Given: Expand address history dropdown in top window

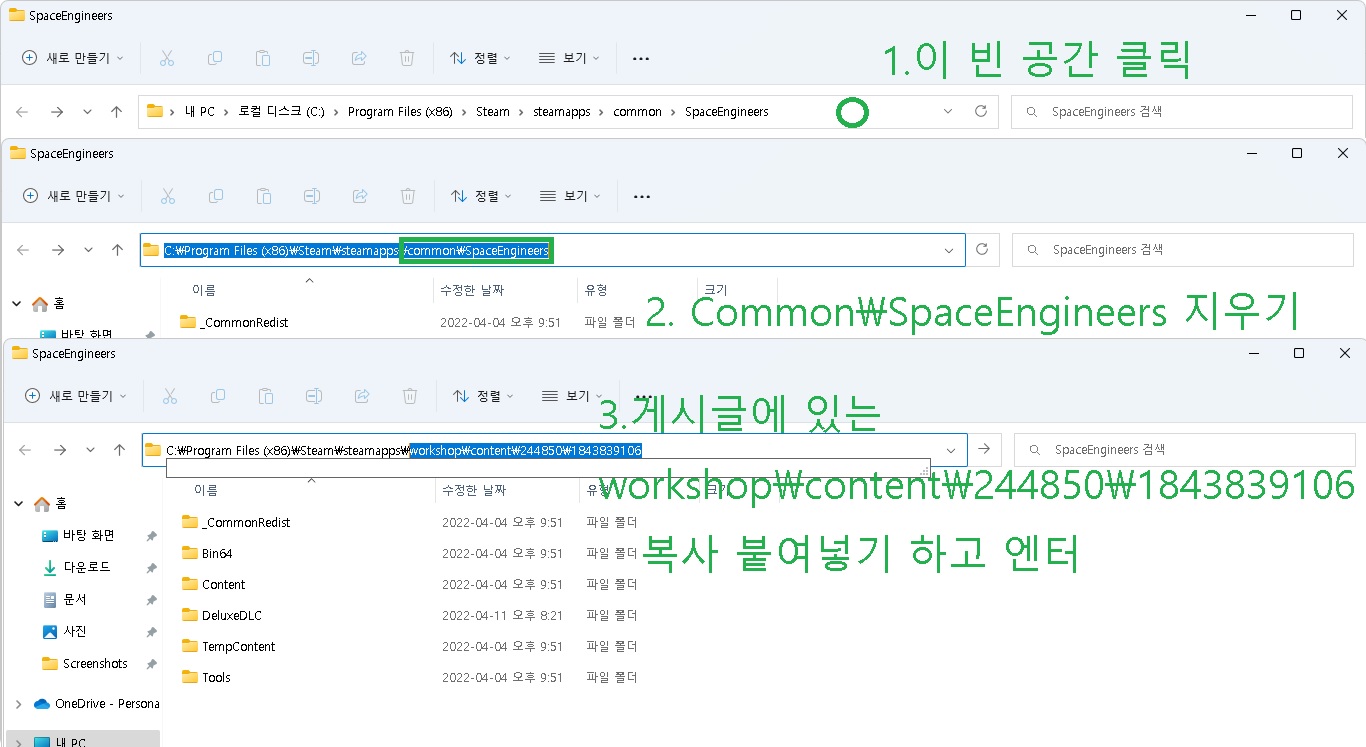Looking at the screenshot, I should pyautogui.click(x=948, y=112).
